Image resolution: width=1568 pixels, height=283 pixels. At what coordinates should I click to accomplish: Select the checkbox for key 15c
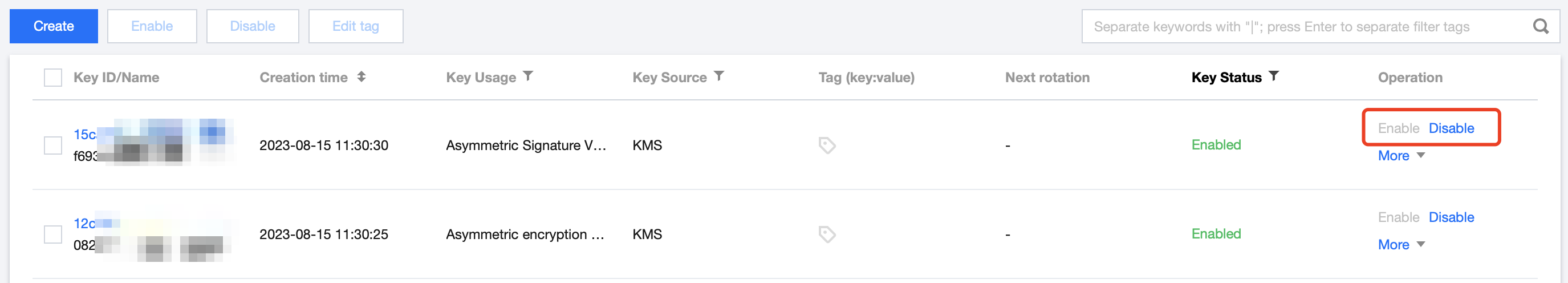[x=53, y=145]
